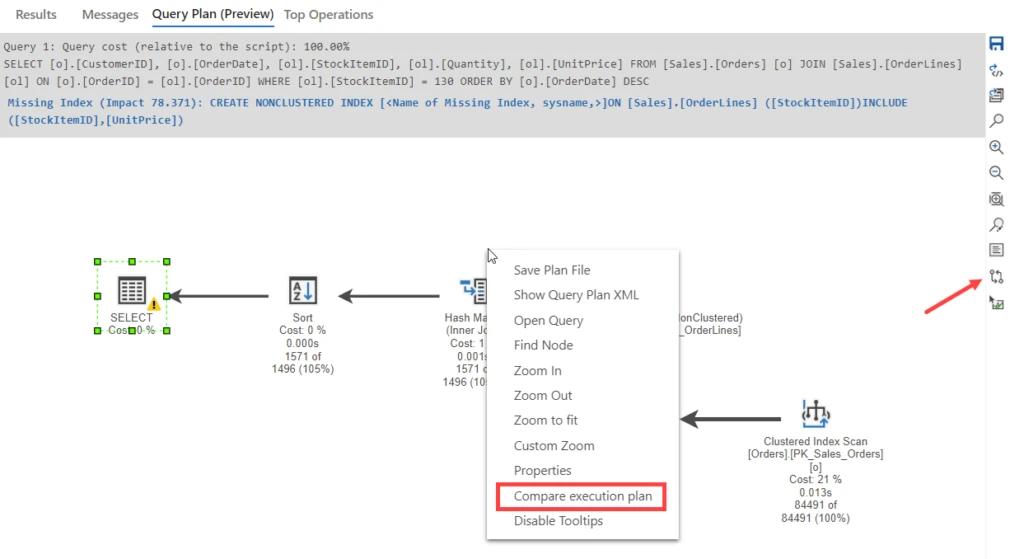Click the Open Query toolbar icon
The image size is (1024, 559).
tap(996, 96)
